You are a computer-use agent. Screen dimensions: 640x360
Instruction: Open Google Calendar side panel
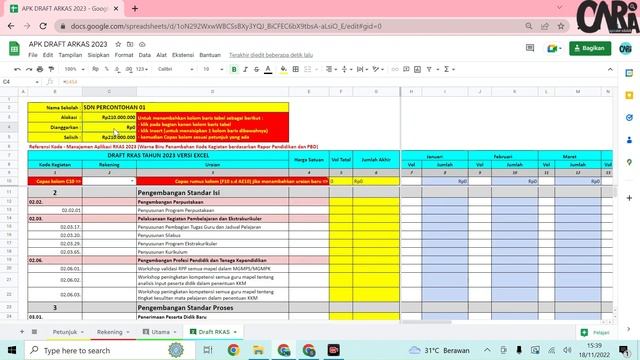(x=629, y=73)
